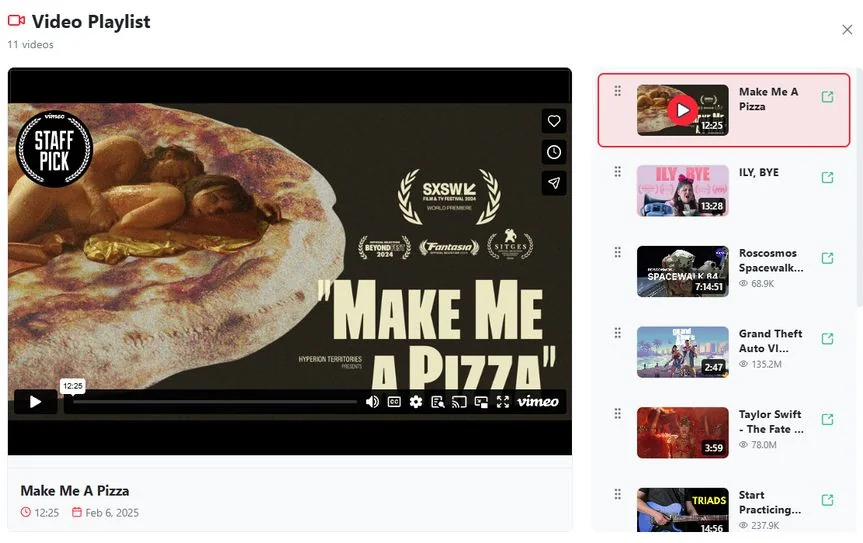
Task: Play the Make Me A Pizza video
Action: [35, 402]
